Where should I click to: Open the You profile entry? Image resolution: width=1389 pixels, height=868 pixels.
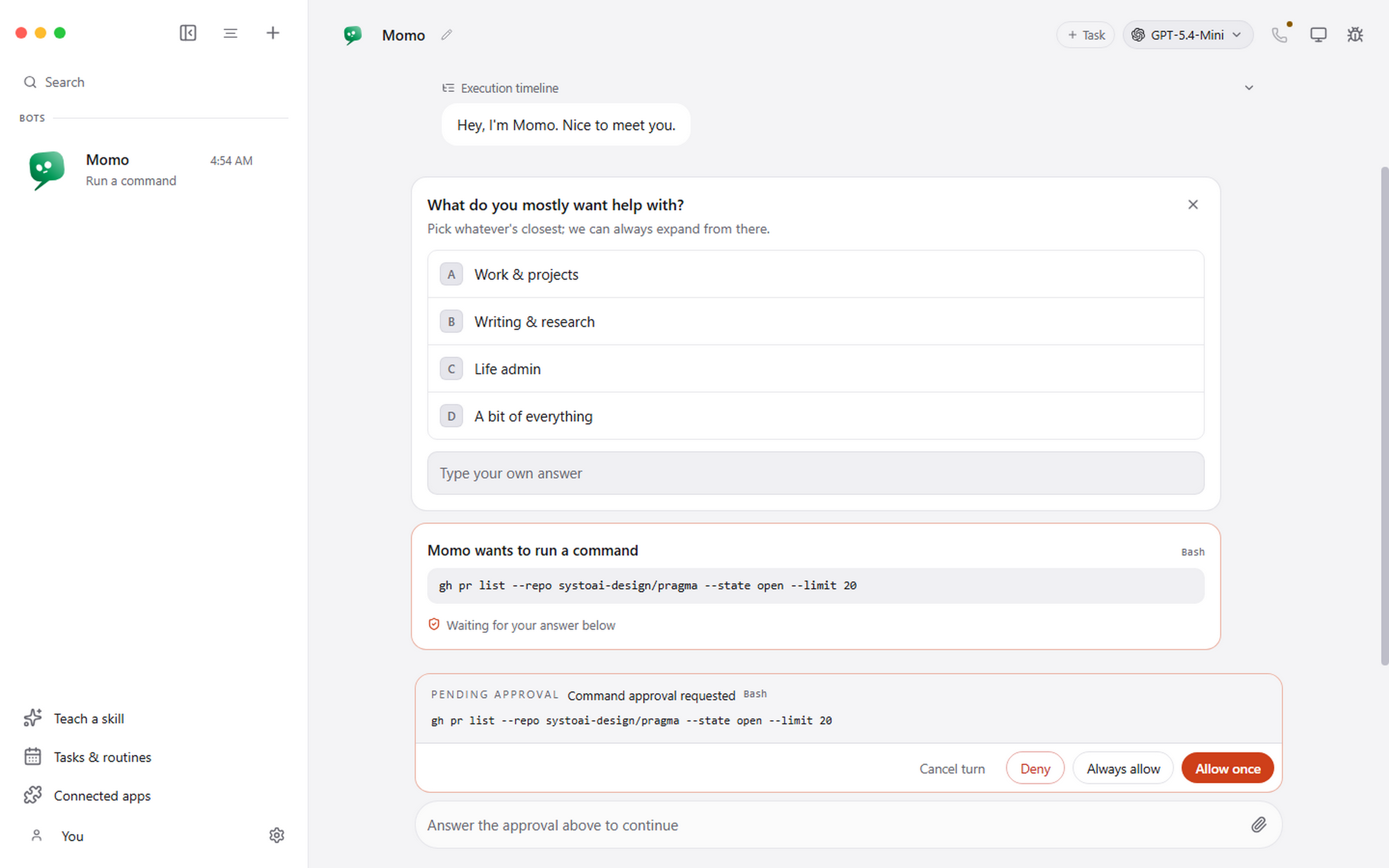pos(72,836)
